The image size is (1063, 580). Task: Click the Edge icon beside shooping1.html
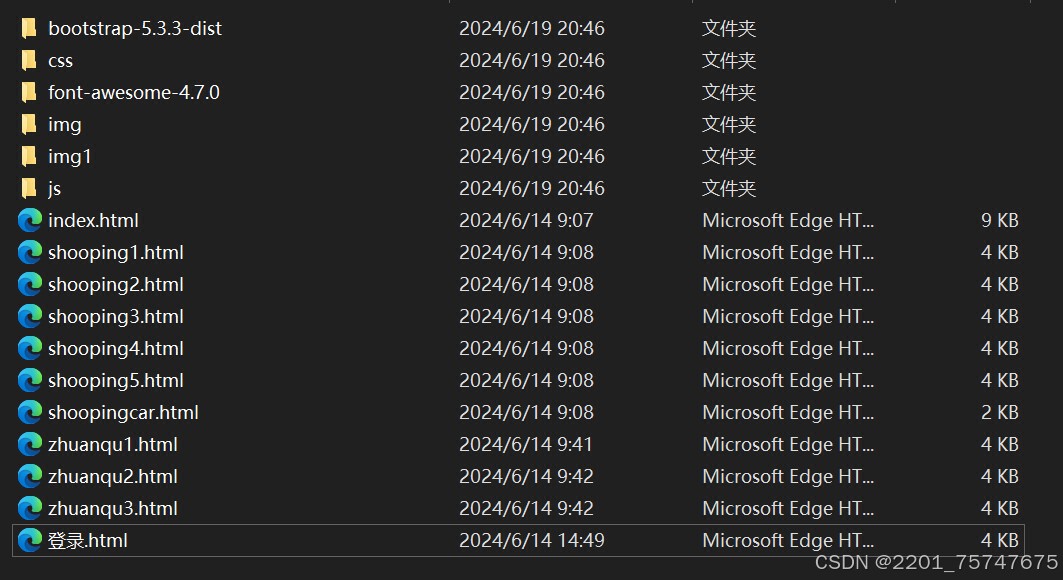pyautogui.click(x=30, y=252)
